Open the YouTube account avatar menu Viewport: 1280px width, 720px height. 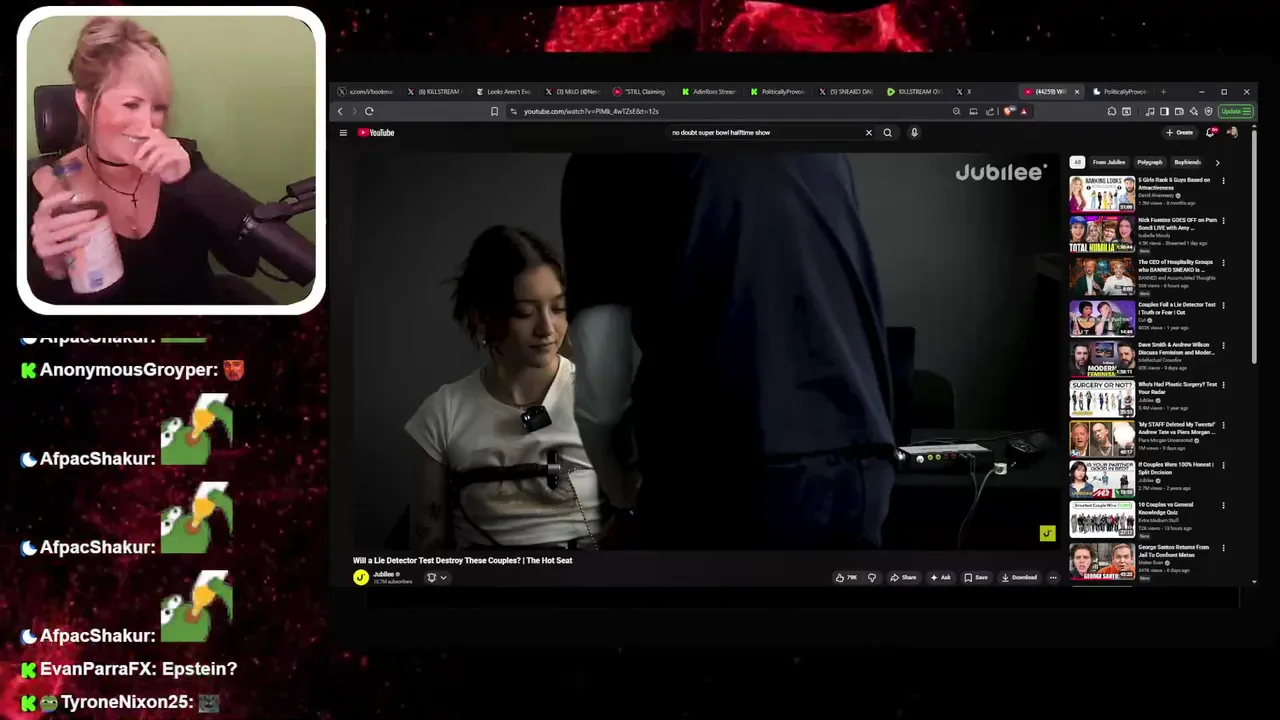(1232, 132)
